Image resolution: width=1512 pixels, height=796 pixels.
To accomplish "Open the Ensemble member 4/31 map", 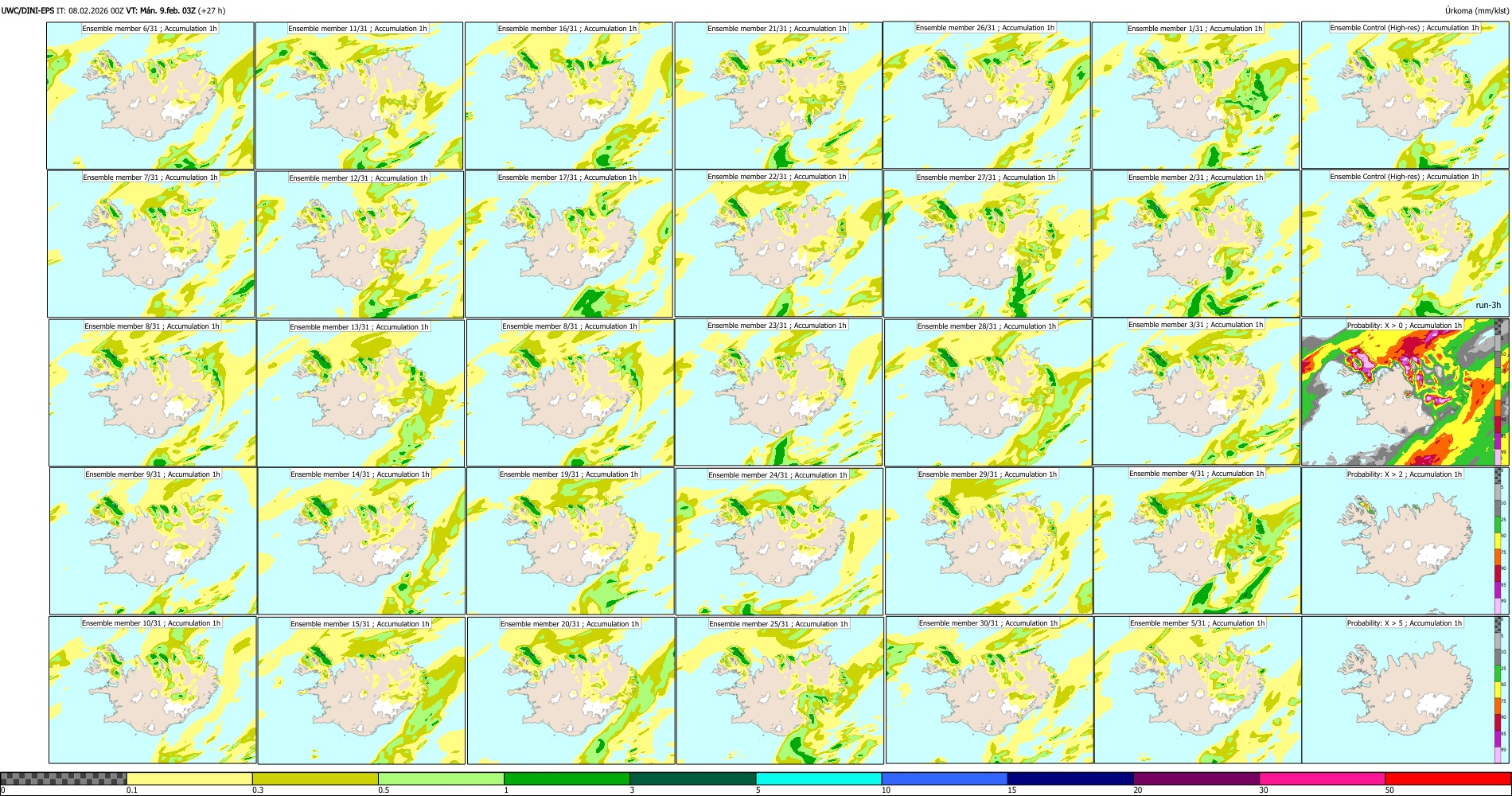I will (x=1198, y=540).
